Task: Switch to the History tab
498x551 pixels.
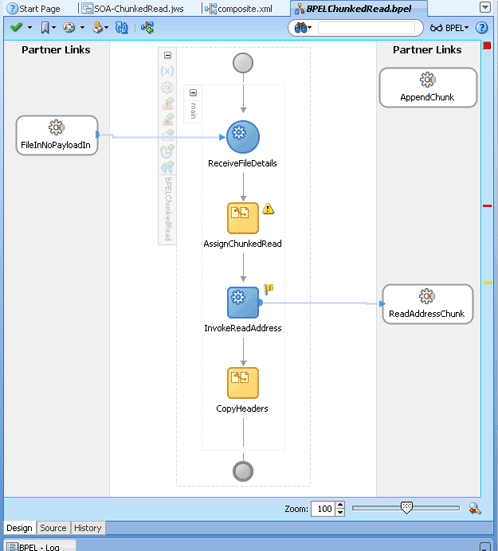Action: coord(88,528)
